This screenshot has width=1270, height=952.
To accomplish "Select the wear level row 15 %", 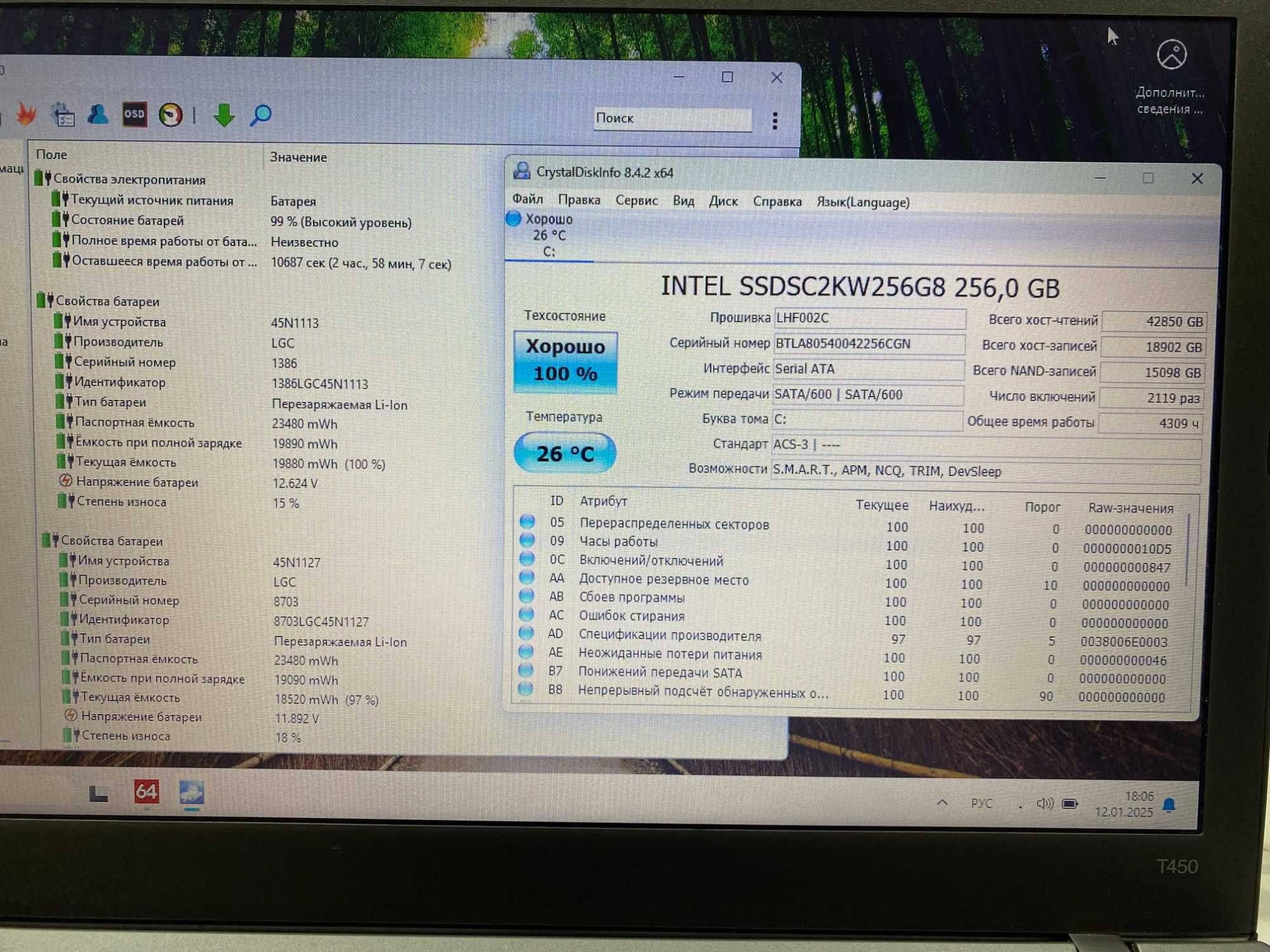I will (x=179, y=502).
